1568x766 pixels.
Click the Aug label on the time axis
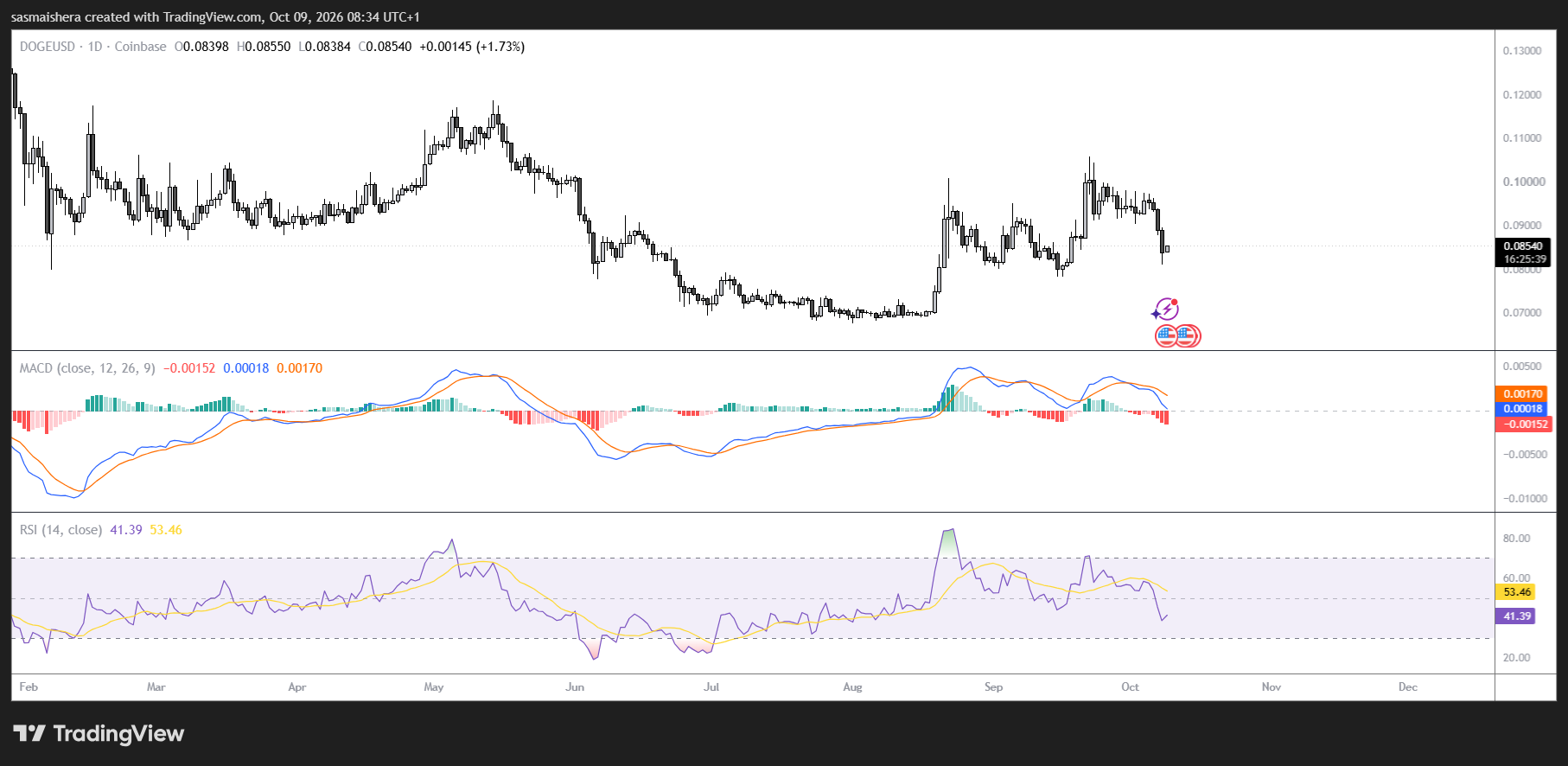coord(852,687)
